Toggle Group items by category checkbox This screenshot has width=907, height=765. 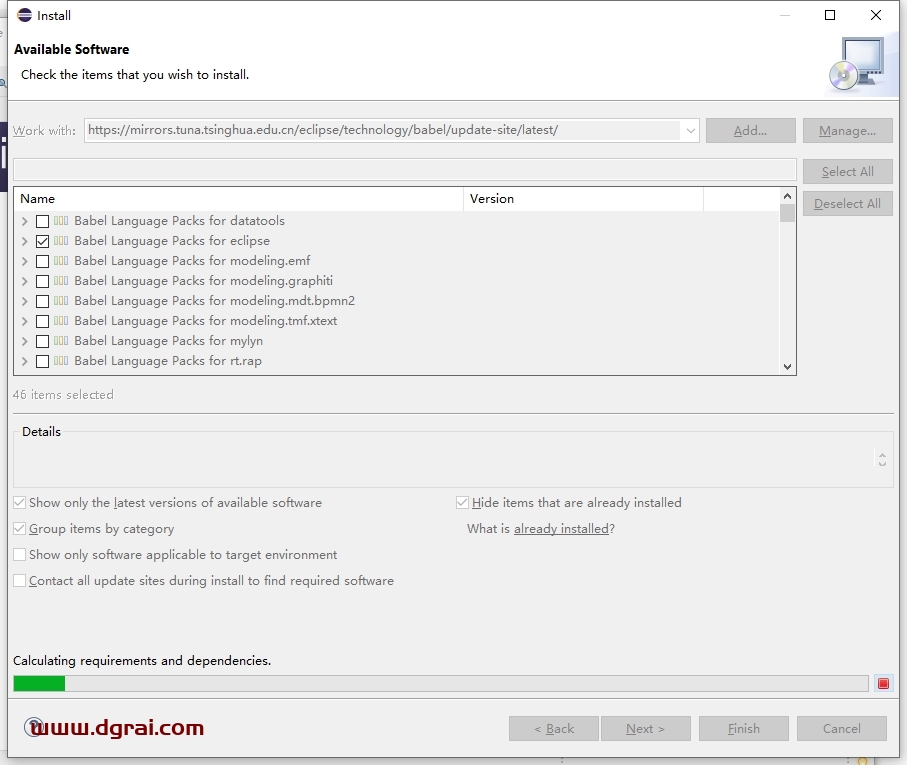pos(20,529)
